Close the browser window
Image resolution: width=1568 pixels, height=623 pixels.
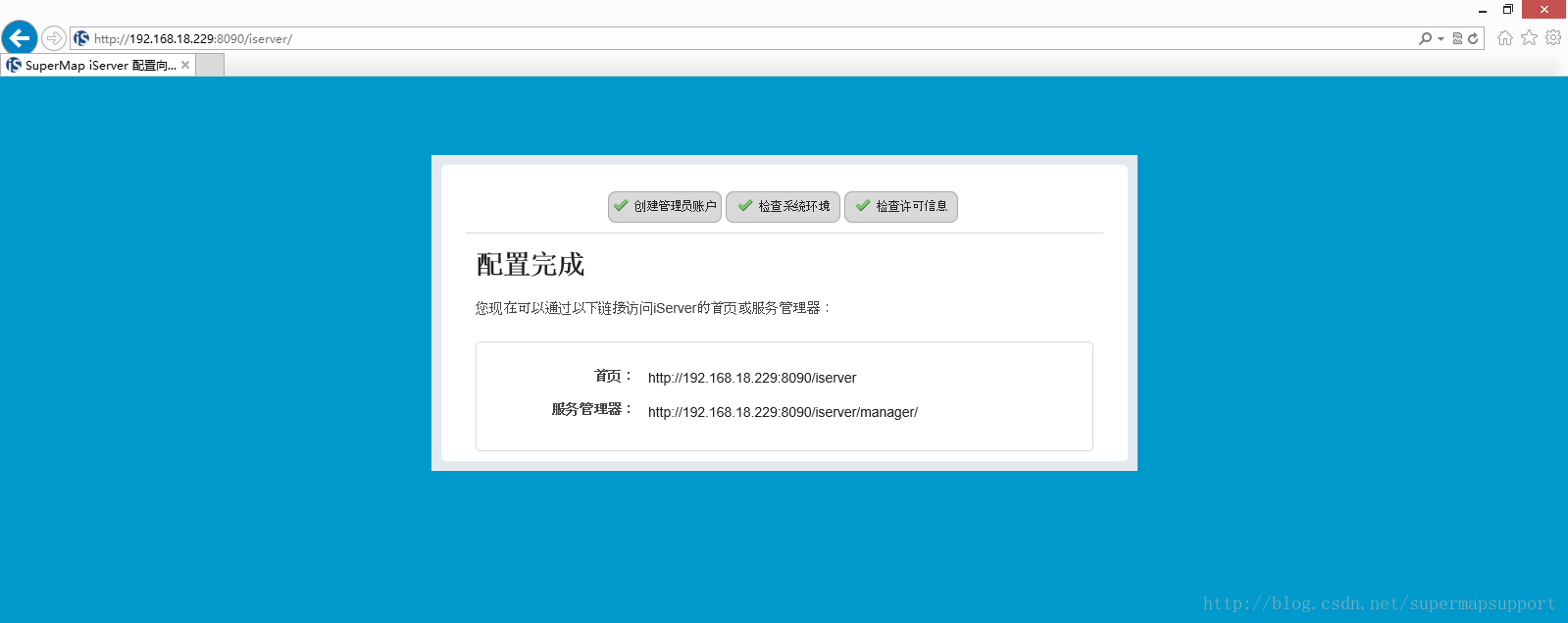(x=1544, y=10)
